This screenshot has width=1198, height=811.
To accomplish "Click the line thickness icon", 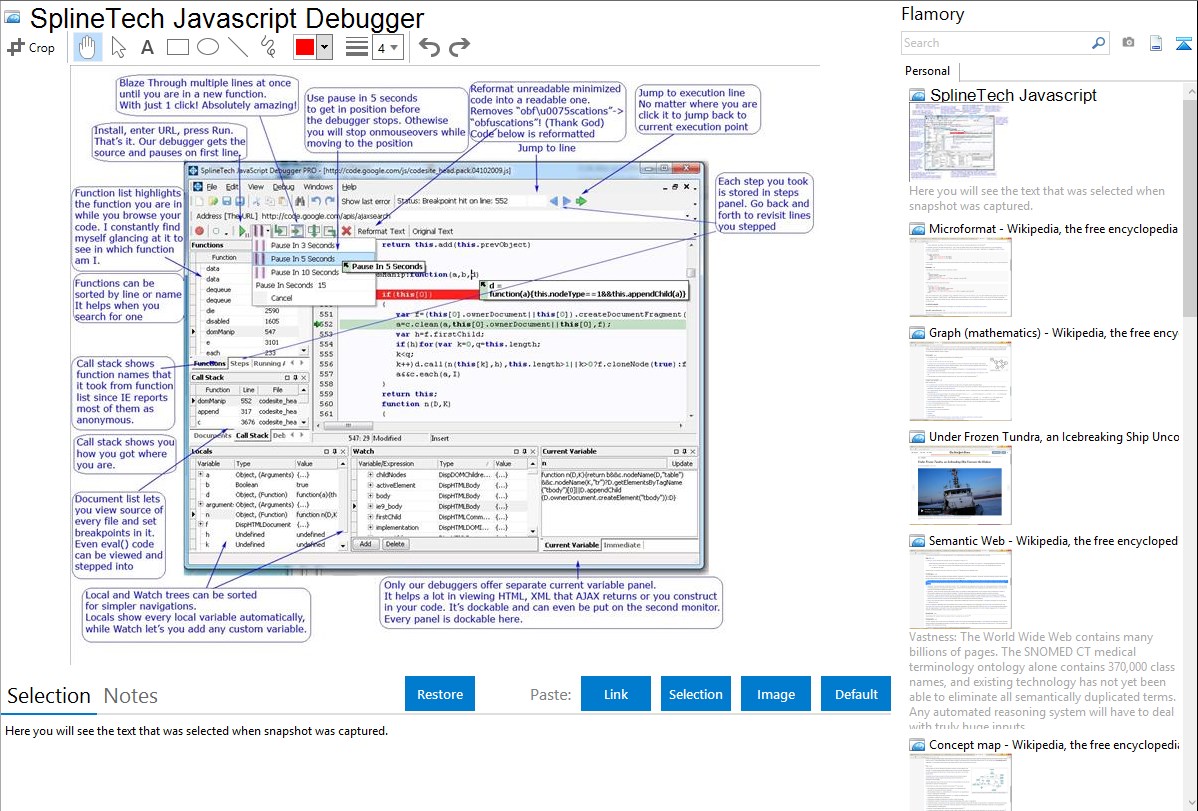I will [357, 47].
